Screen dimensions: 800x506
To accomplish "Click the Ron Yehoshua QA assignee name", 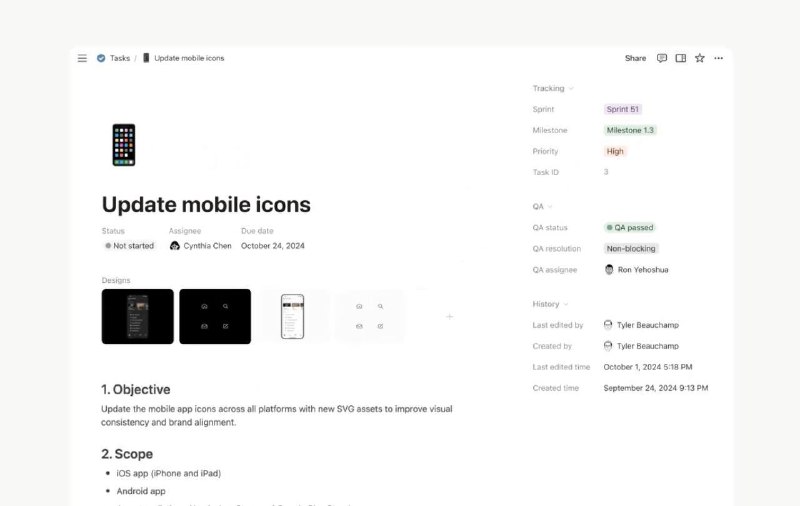I will (x=643, y=269).
